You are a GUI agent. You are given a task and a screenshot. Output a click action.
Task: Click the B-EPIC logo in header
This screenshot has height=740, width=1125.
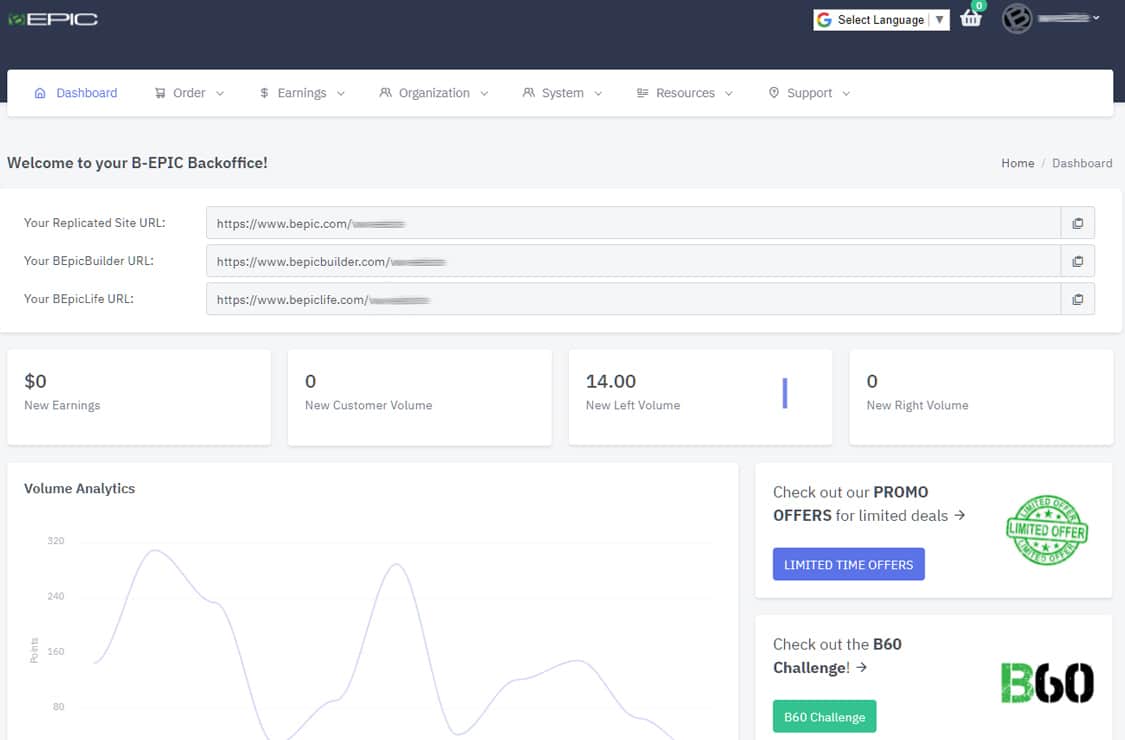pyautogui.click(x=53, y=19)
